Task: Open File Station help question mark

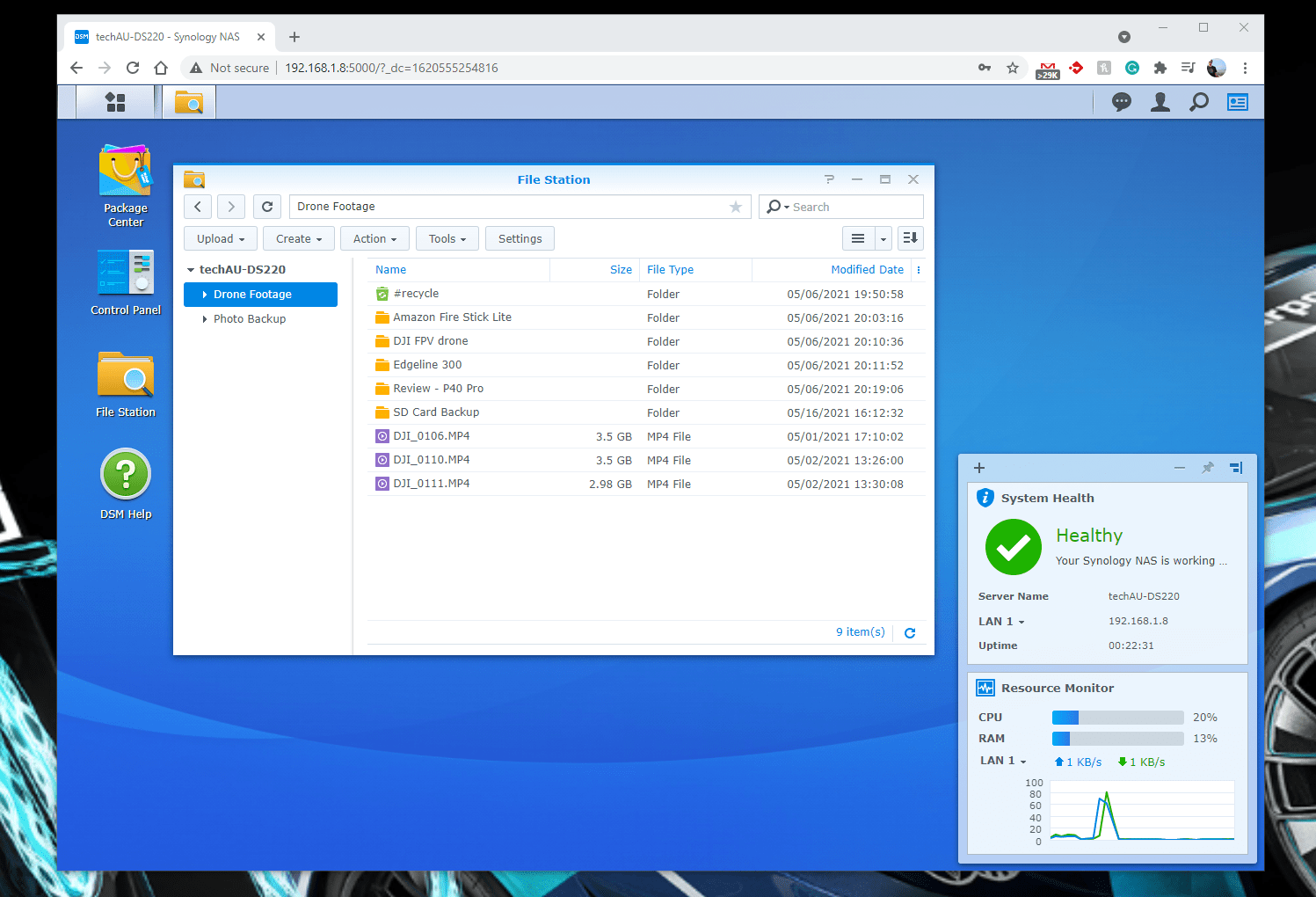Action: click(x=829, y=179)
